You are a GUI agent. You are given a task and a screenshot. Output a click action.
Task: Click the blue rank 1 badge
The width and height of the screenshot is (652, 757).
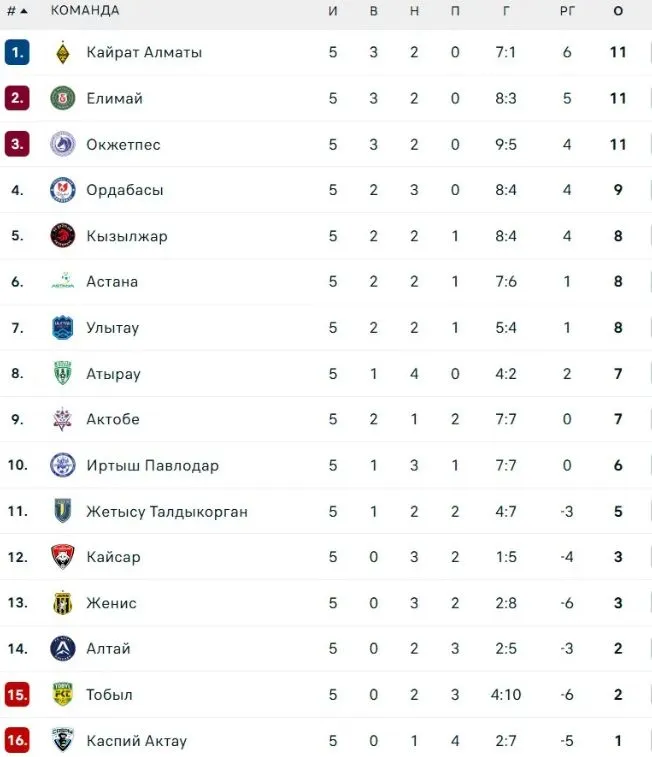(17, 52)
